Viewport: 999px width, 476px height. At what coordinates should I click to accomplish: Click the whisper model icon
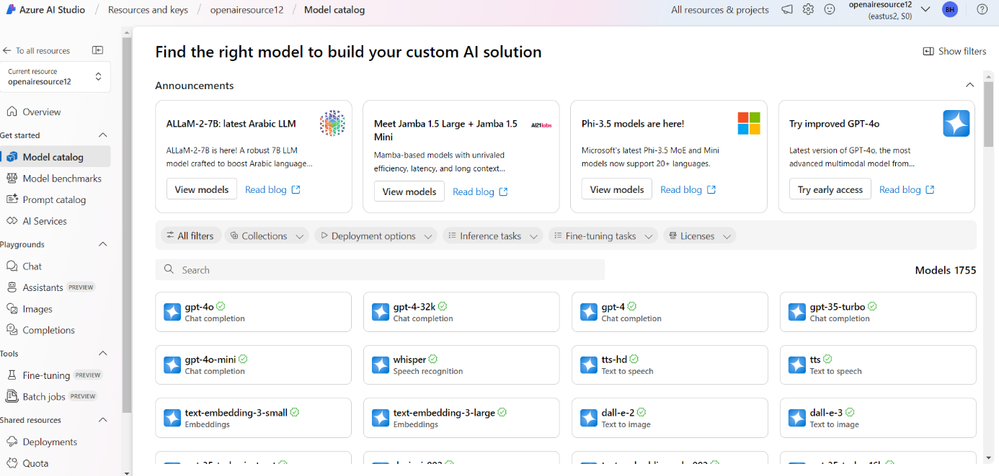[x=380, y=364]
